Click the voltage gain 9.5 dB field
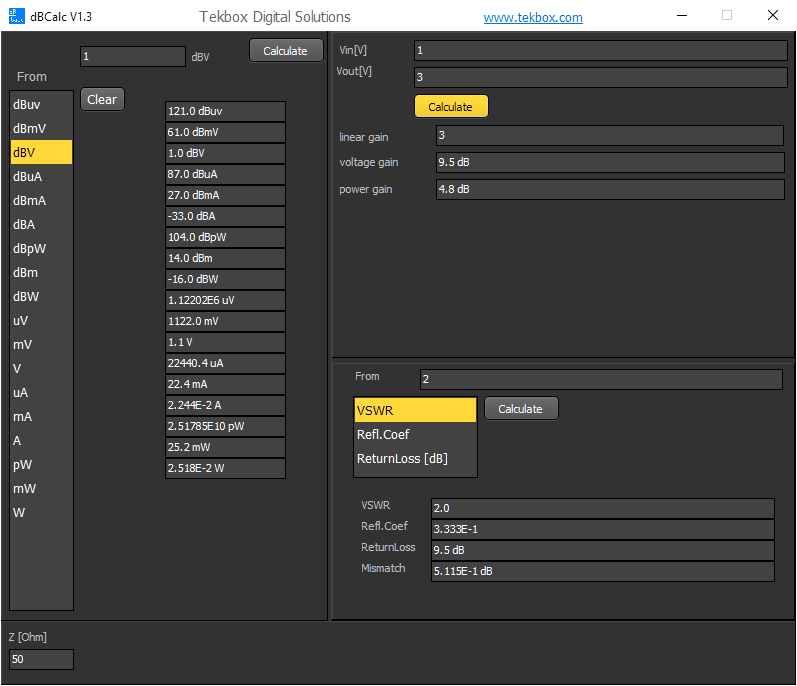 [x=610, y=162]
